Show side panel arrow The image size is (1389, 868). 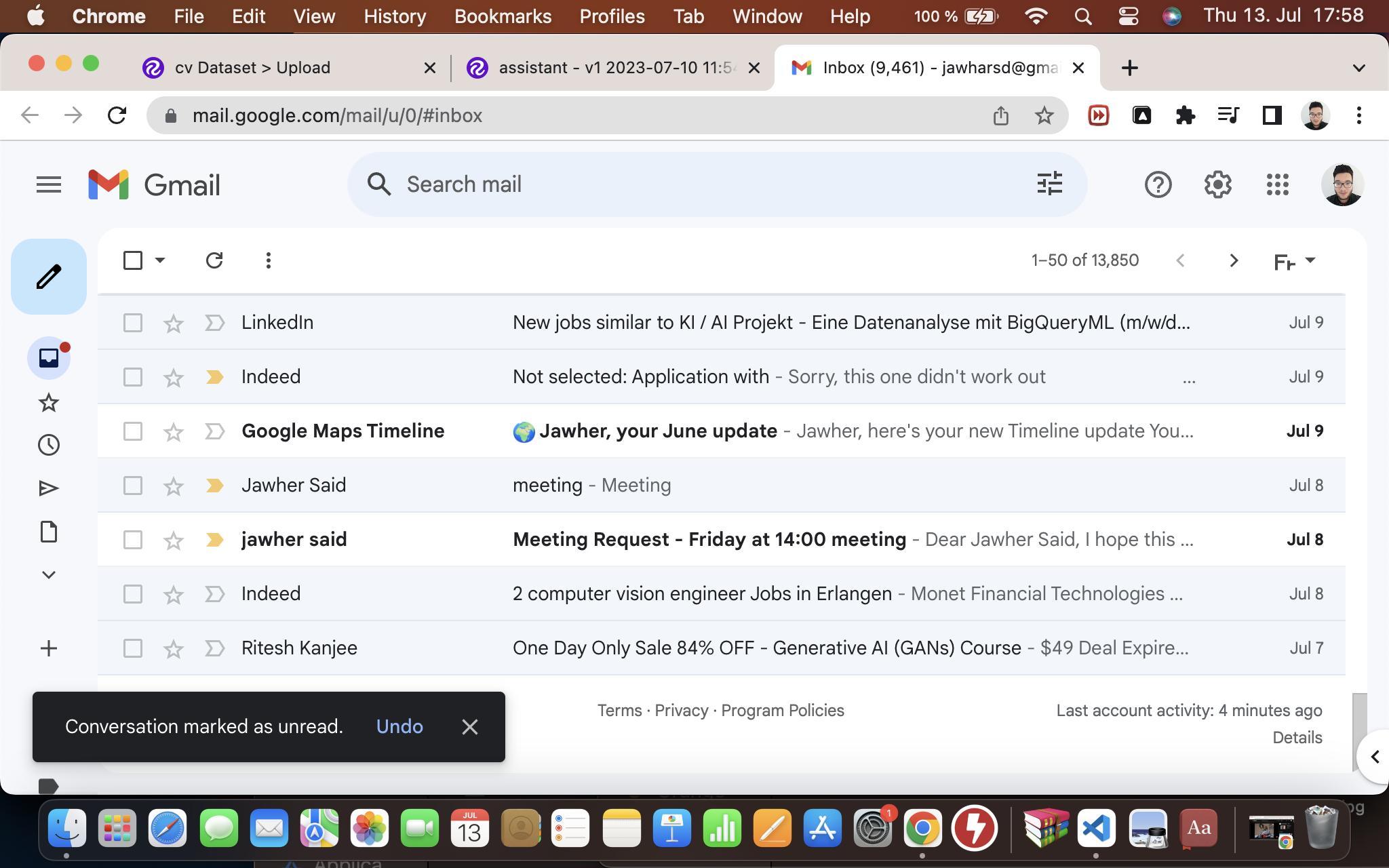click(x=1374, y=757)
